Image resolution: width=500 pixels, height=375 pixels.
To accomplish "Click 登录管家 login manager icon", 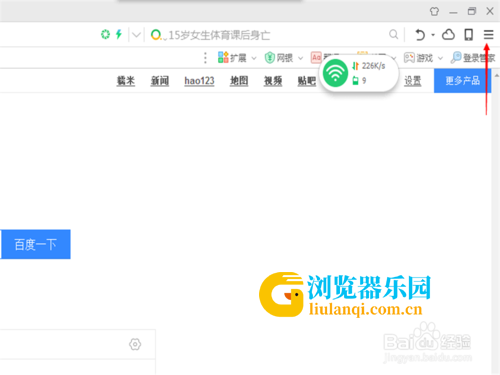I will (x=456, y=58).
